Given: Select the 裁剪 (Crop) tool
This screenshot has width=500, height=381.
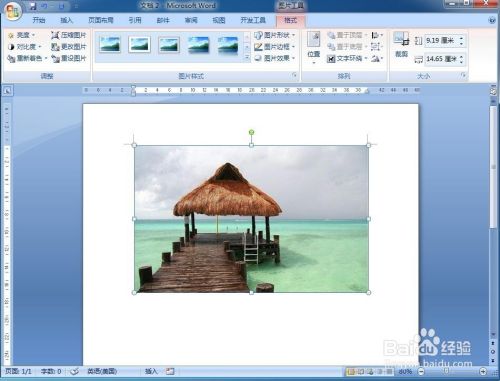Looking at the screenshot, I should pyautogui.click(x=401, y=45).
